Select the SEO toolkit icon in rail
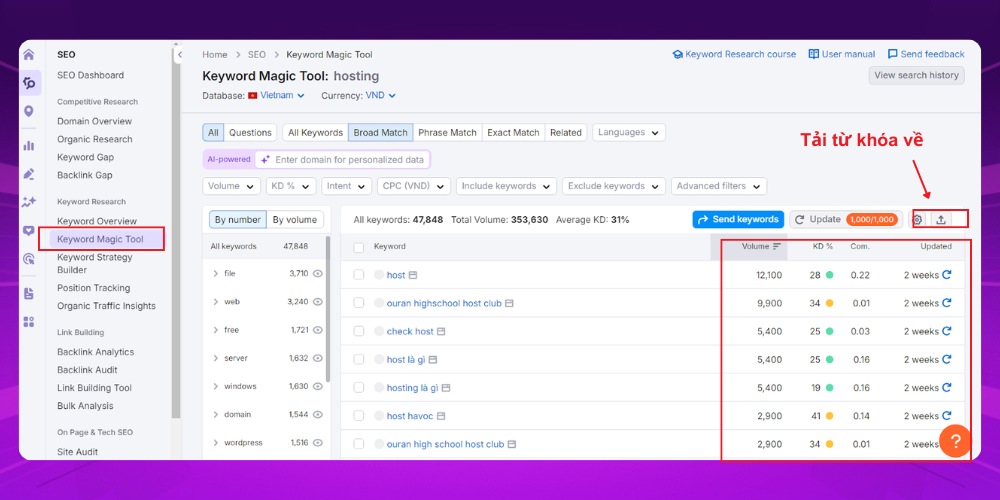 click(29, 83)
